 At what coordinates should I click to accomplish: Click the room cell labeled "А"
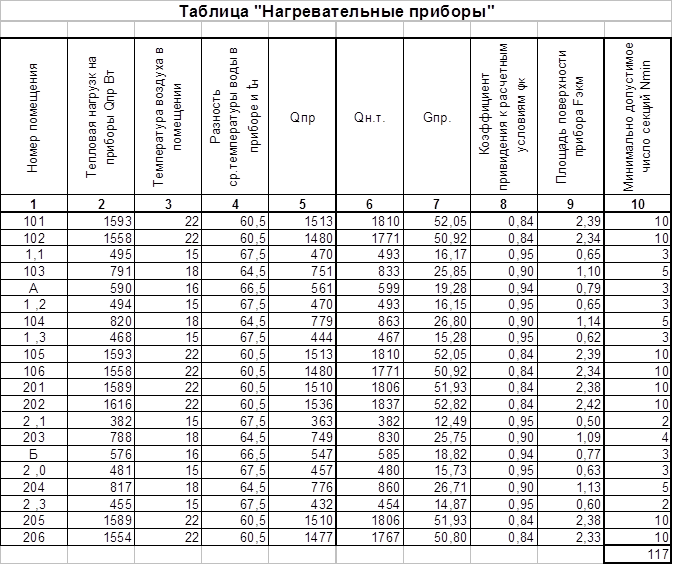pos(33,285)
